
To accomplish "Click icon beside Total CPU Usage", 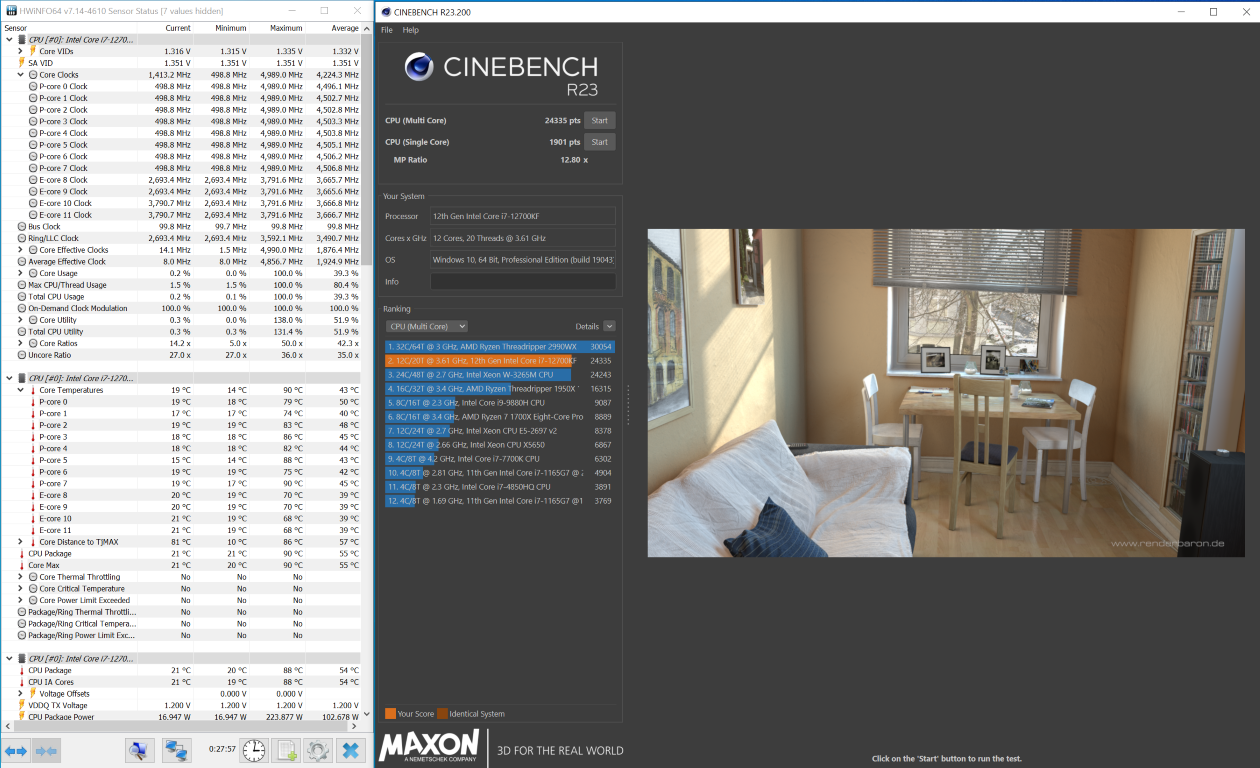I will [22, 297].
